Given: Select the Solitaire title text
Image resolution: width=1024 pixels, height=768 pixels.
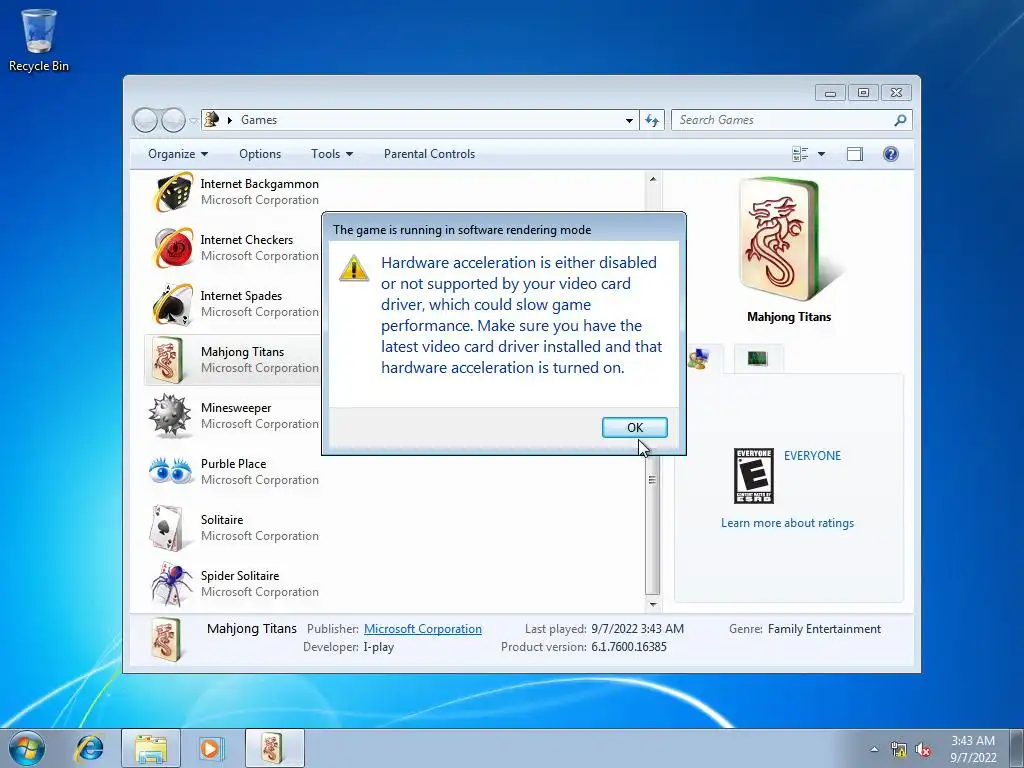Looking at the screenshot, I should (x=222, y=520).
